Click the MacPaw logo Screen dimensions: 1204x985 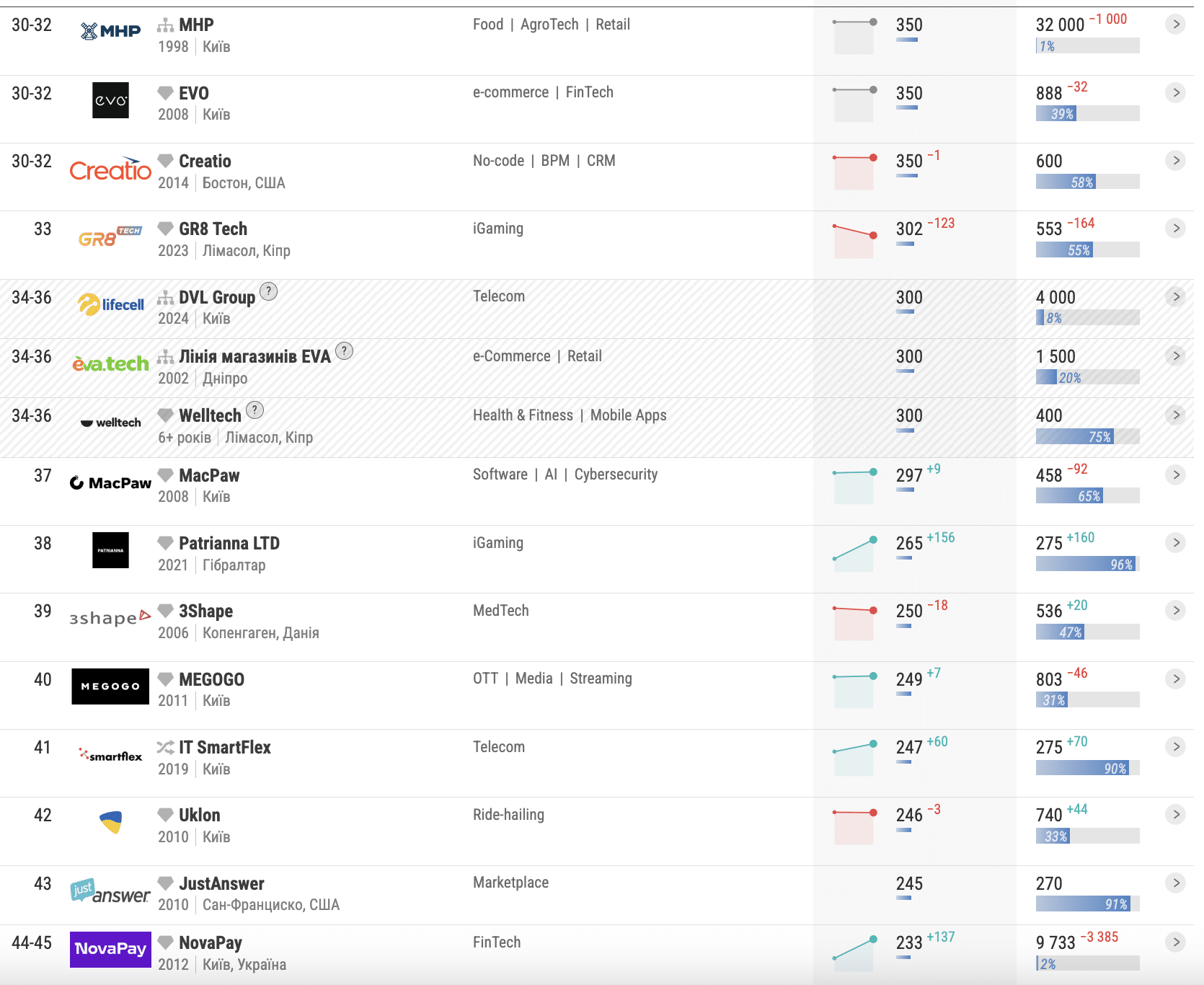(x=110, y=482)
